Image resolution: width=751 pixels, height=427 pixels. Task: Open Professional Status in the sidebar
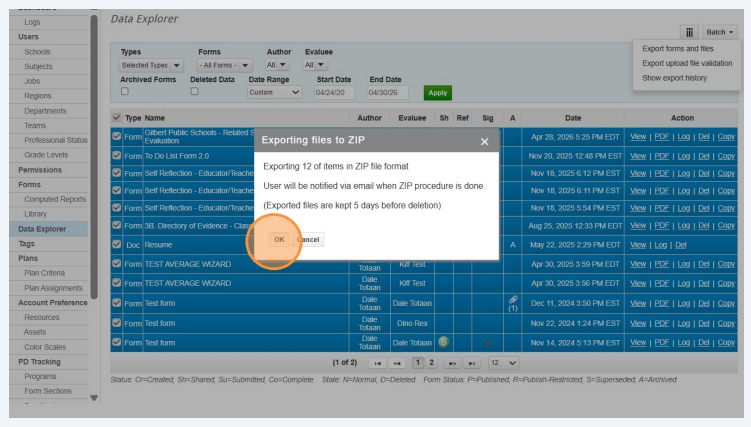[x=56, y=140]
